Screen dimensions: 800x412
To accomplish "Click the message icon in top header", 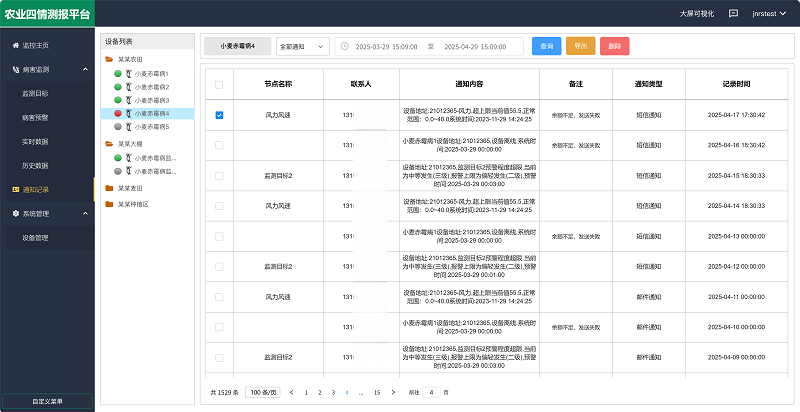I will click(733, 14).
